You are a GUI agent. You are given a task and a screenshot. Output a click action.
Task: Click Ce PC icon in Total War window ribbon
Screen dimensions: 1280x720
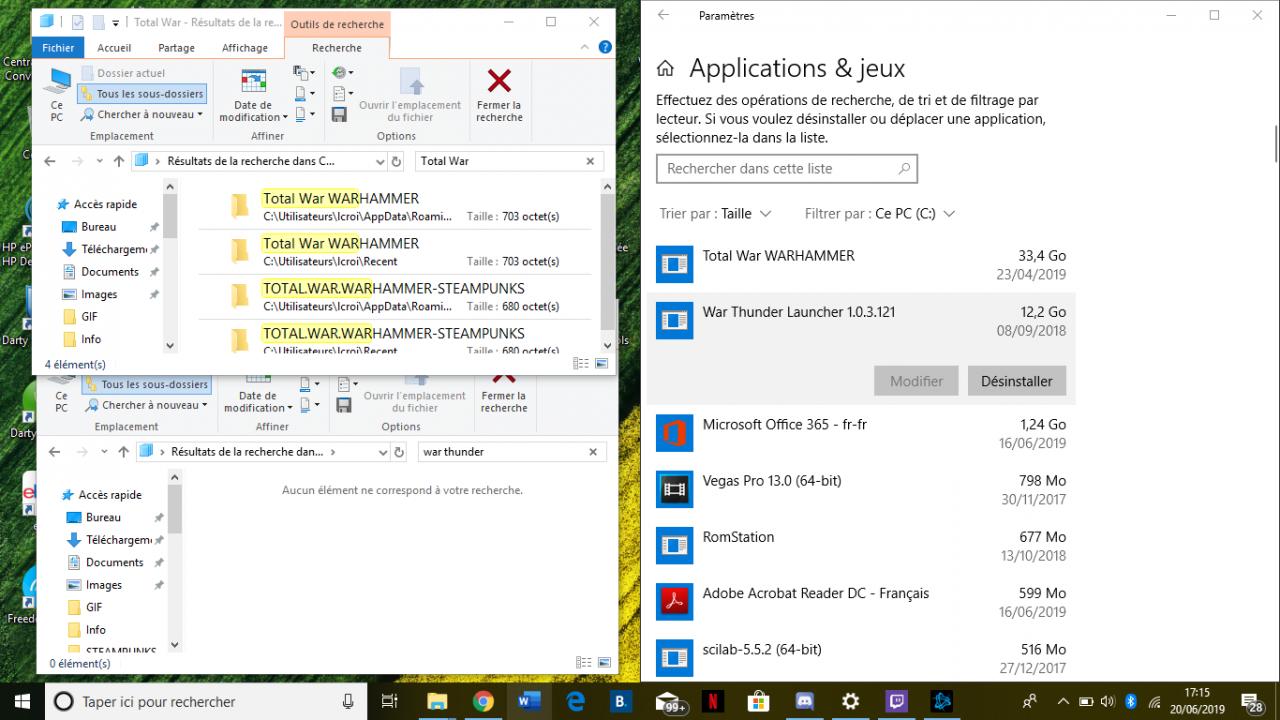pyautogui.click(x=57, y=95)
